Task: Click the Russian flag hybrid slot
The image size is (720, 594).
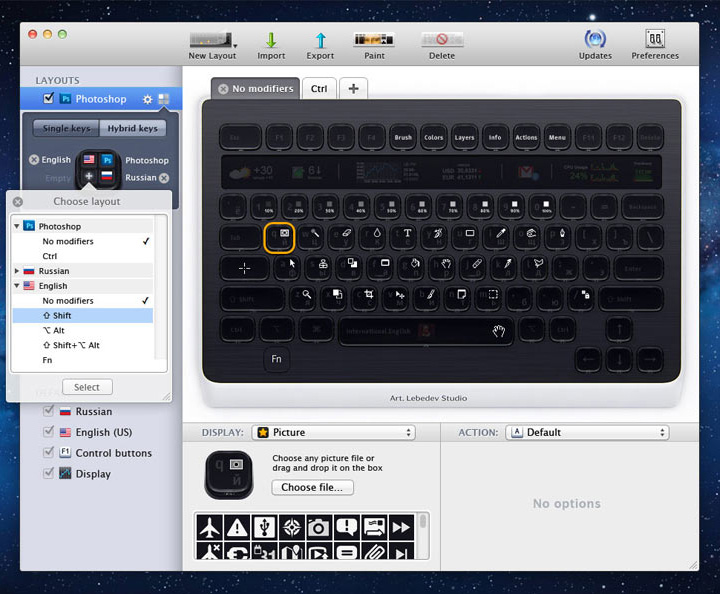Action: pos(107,176)
